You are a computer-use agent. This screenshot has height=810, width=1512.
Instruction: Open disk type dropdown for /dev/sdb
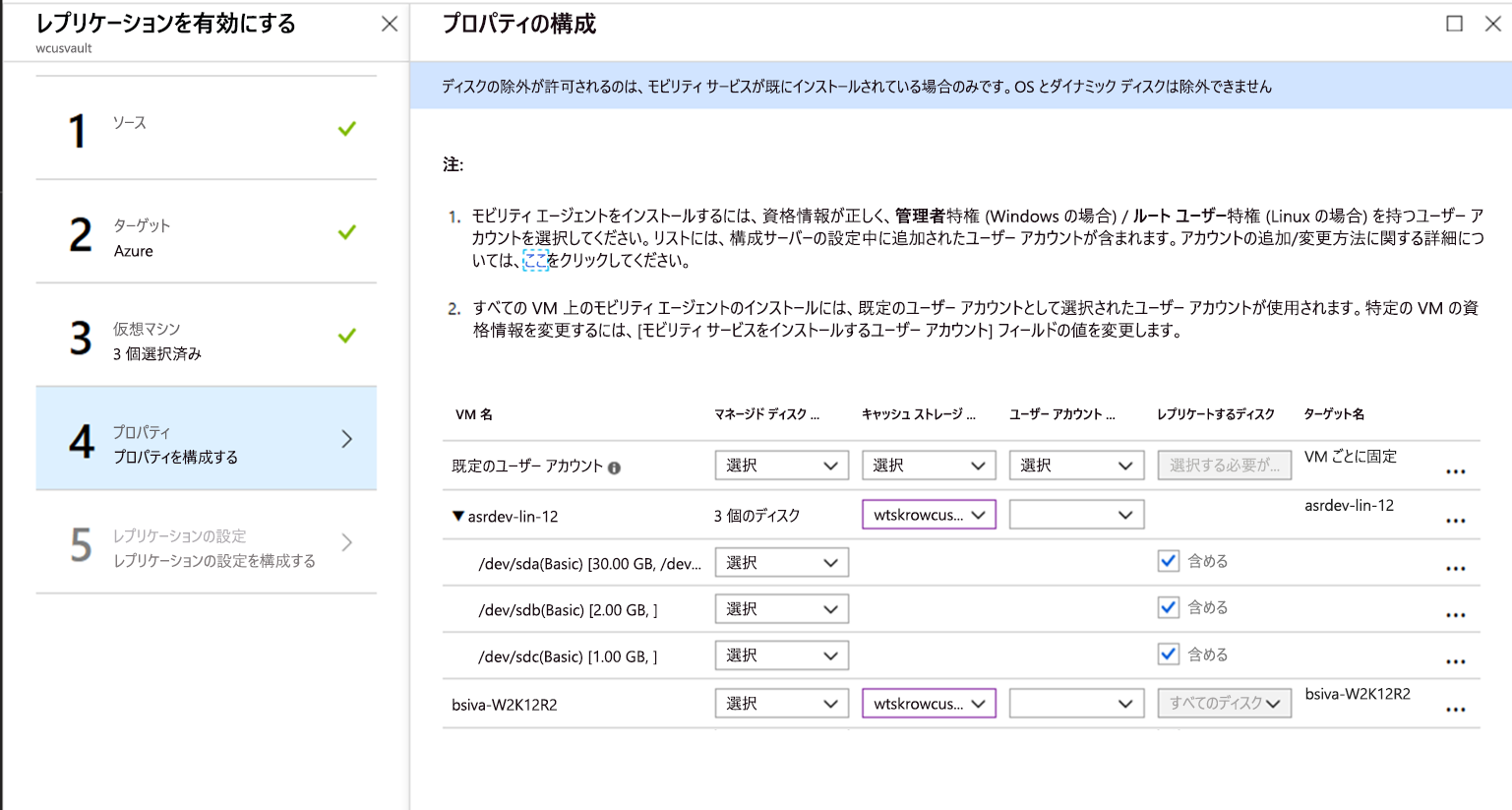[x=781, y=609]
